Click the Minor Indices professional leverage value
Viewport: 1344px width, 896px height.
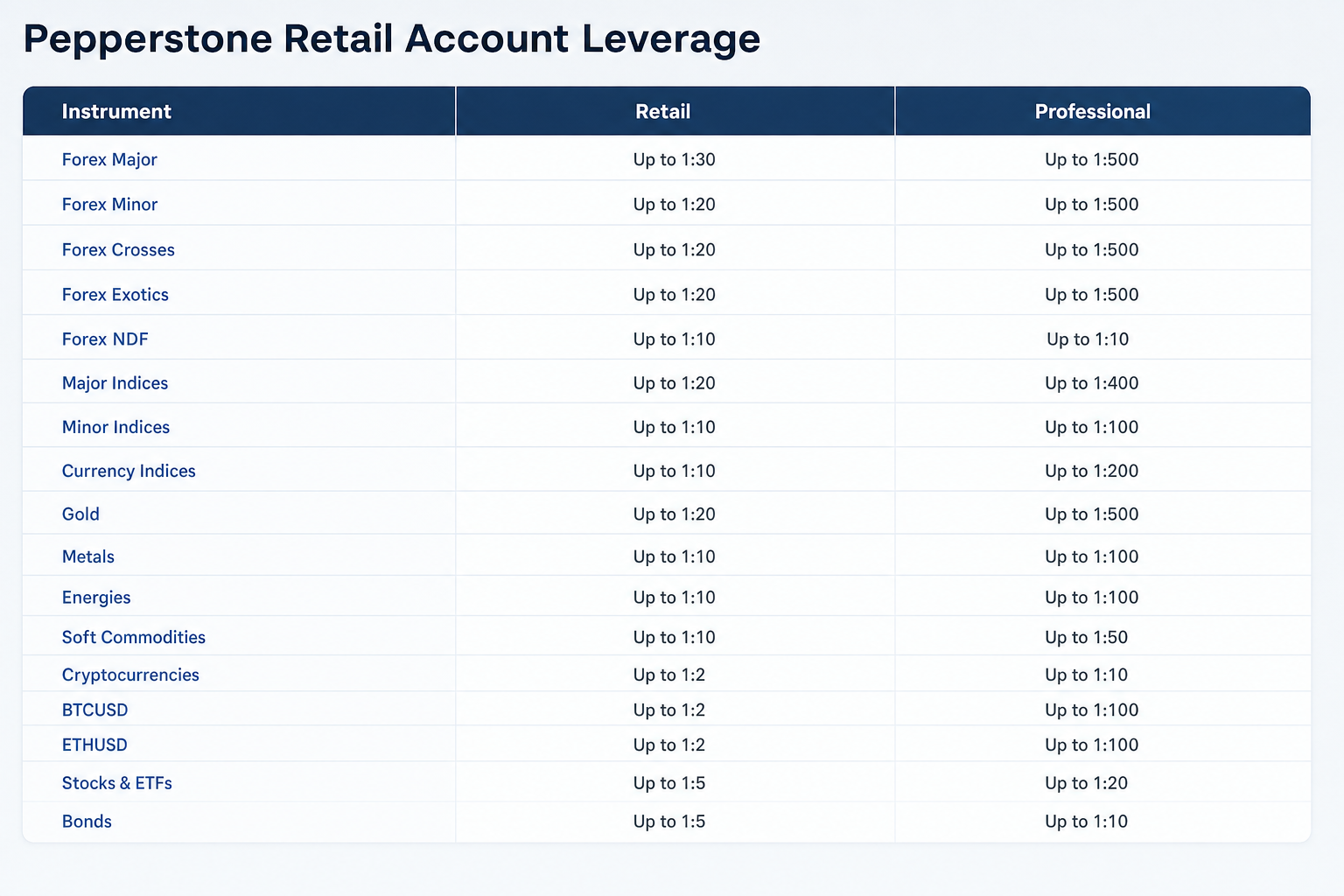click(x=1092, y=427)
